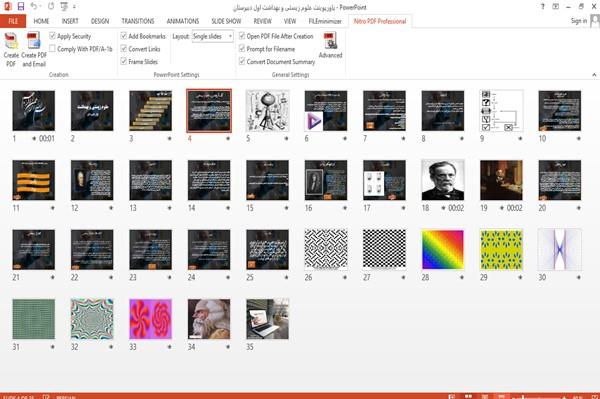The image size is (600, 399).
Task: Click the Sign in link
Action: tap(579, 21)
